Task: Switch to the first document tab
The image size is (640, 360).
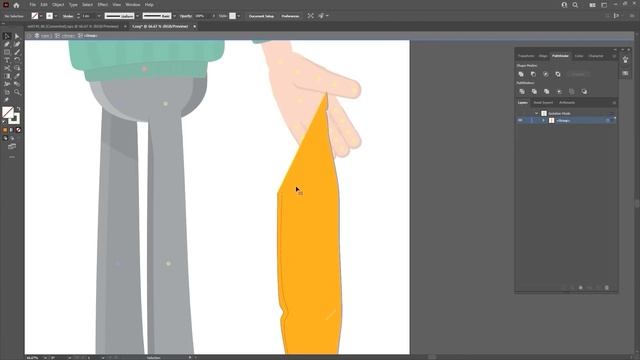Action: pos(73,27)
